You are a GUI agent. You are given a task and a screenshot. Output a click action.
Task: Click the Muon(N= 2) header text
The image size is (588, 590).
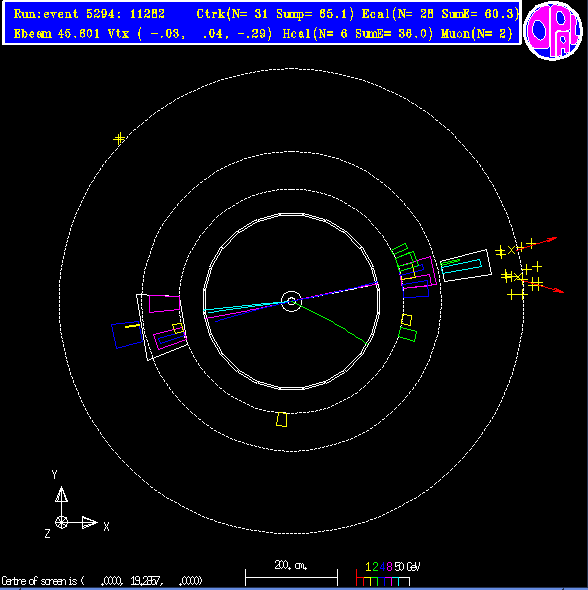click(477, 34)
